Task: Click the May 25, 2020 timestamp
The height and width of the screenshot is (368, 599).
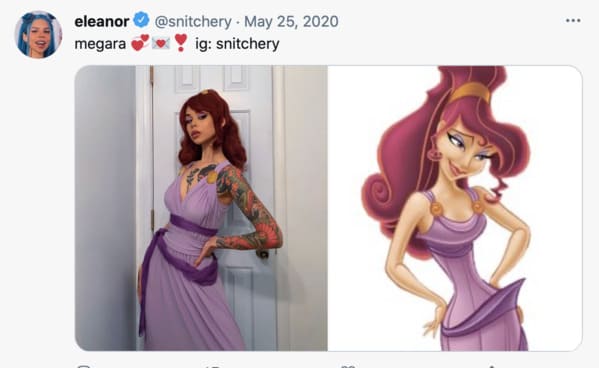Action: tap(291, 21)
